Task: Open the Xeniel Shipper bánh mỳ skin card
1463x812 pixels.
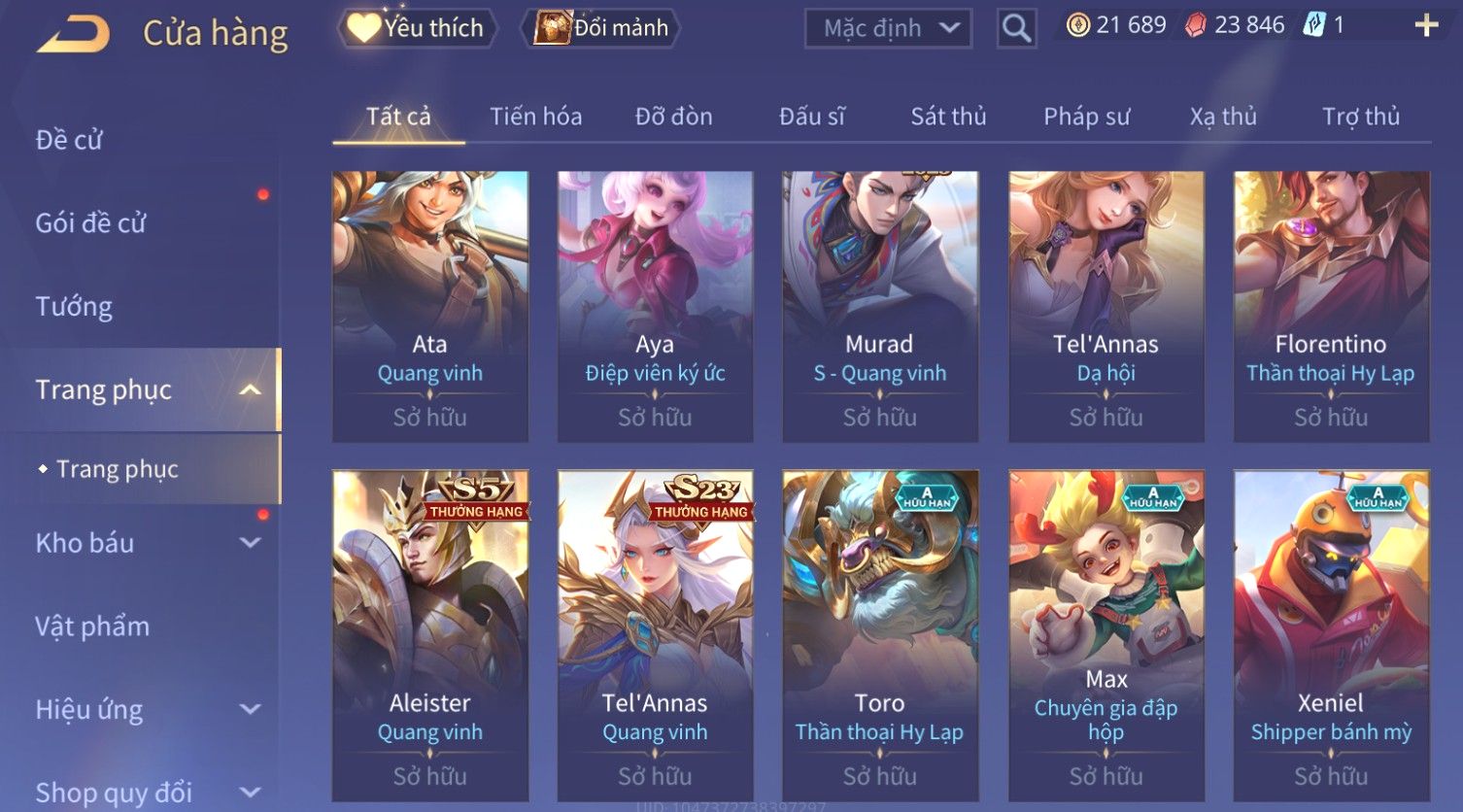Action: point(1331,636)
